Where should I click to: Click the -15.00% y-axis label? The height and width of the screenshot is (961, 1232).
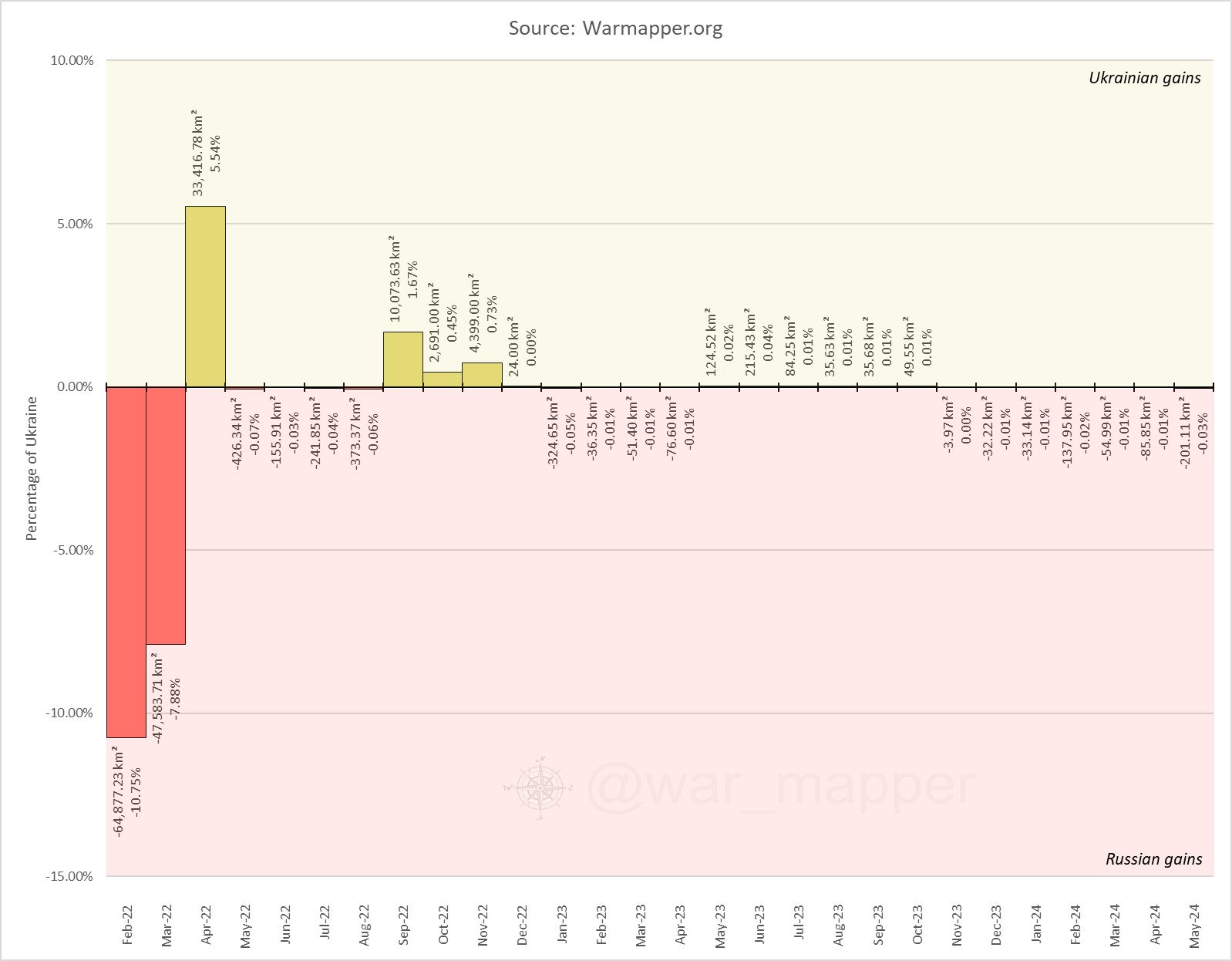tap(69, 876)
